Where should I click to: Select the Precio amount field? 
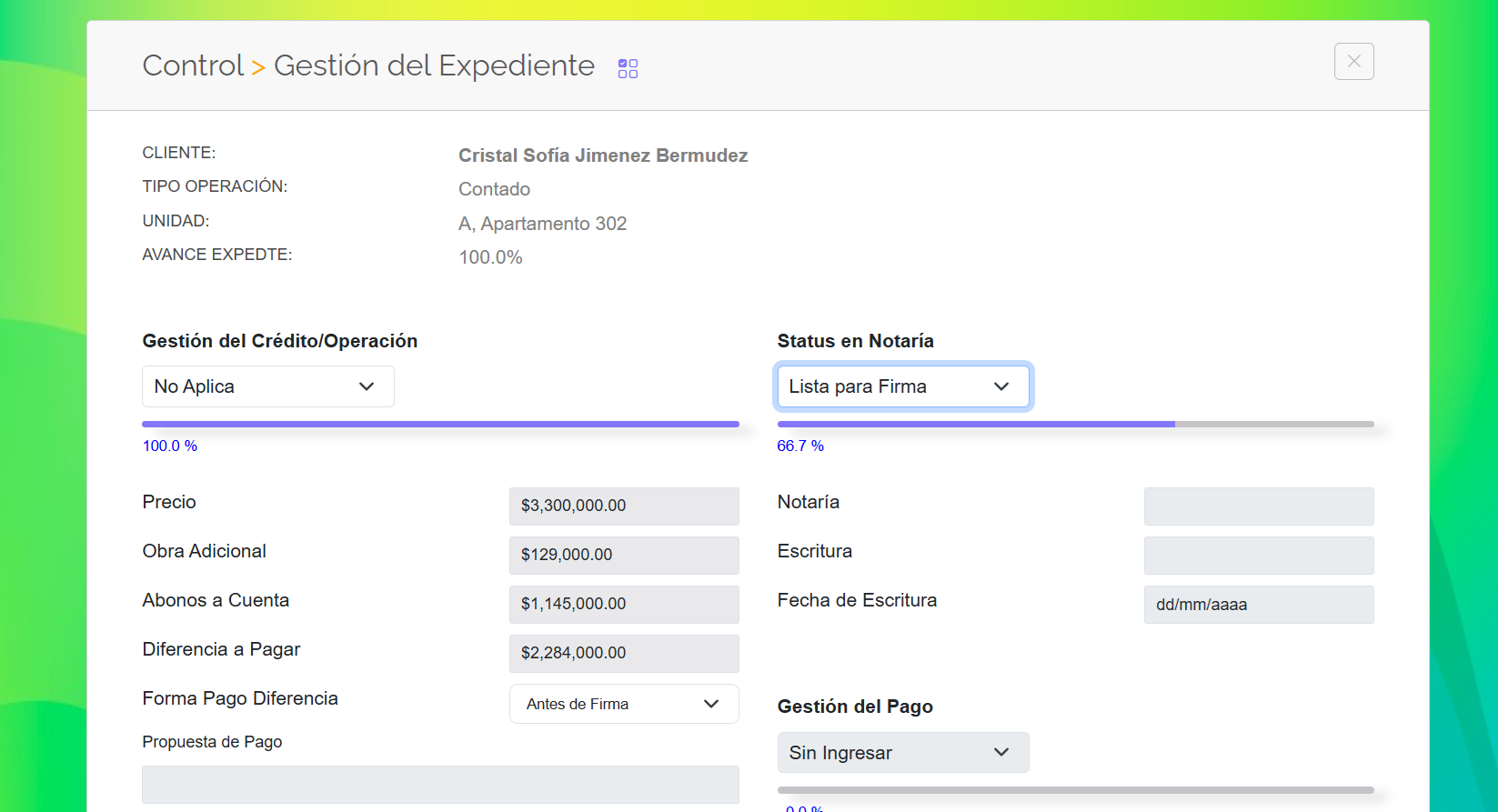pos(624,506)
